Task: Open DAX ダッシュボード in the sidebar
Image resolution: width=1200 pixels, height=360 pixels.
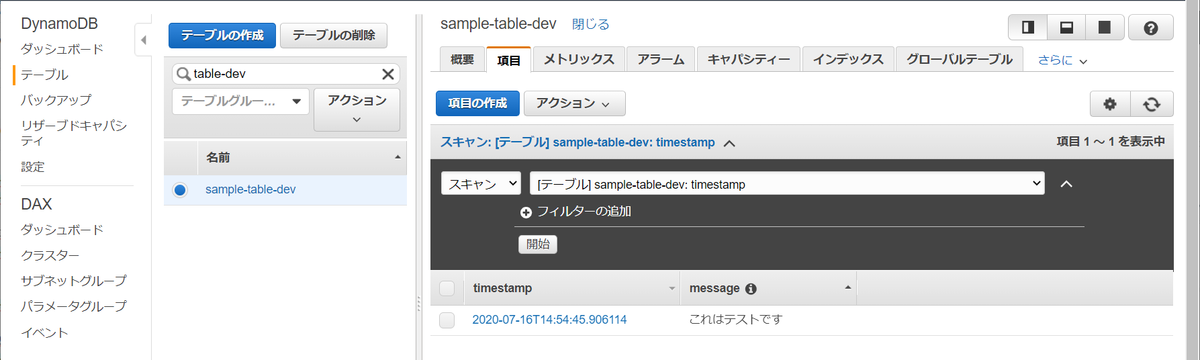Action: point(62,230)
